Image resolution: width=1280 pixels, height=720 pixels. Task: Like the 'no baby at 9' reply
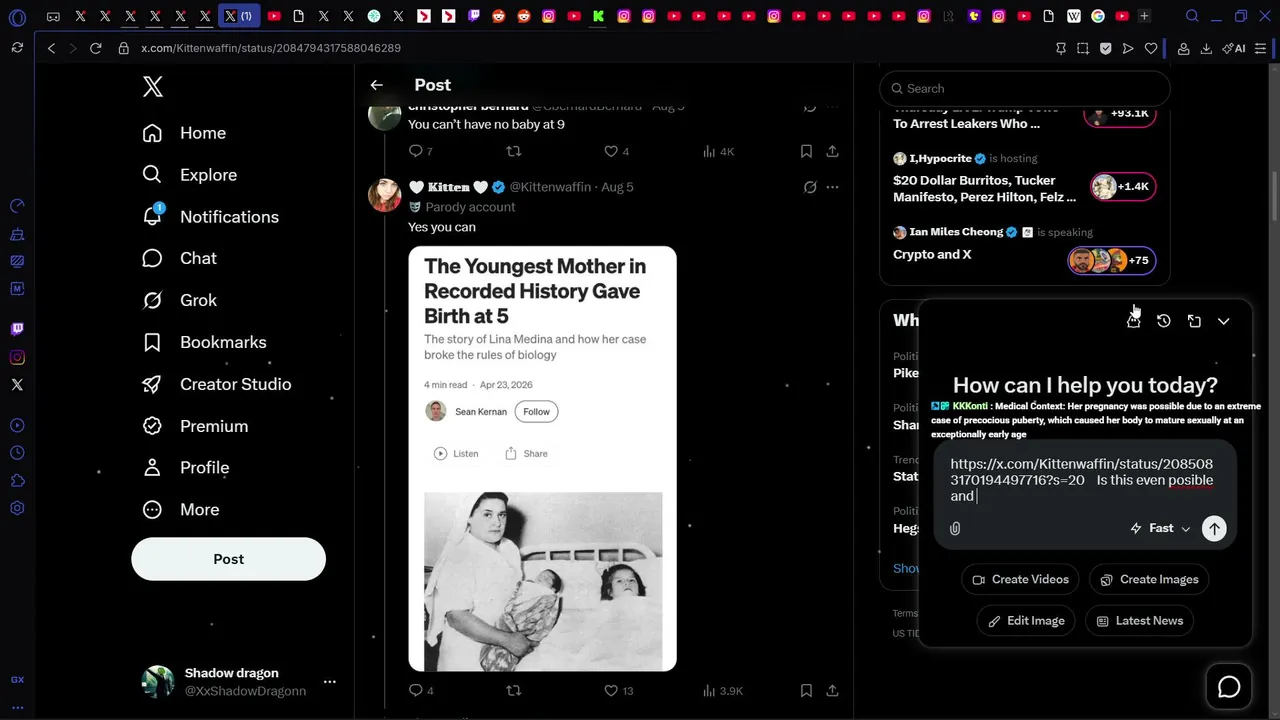(617, 151)
